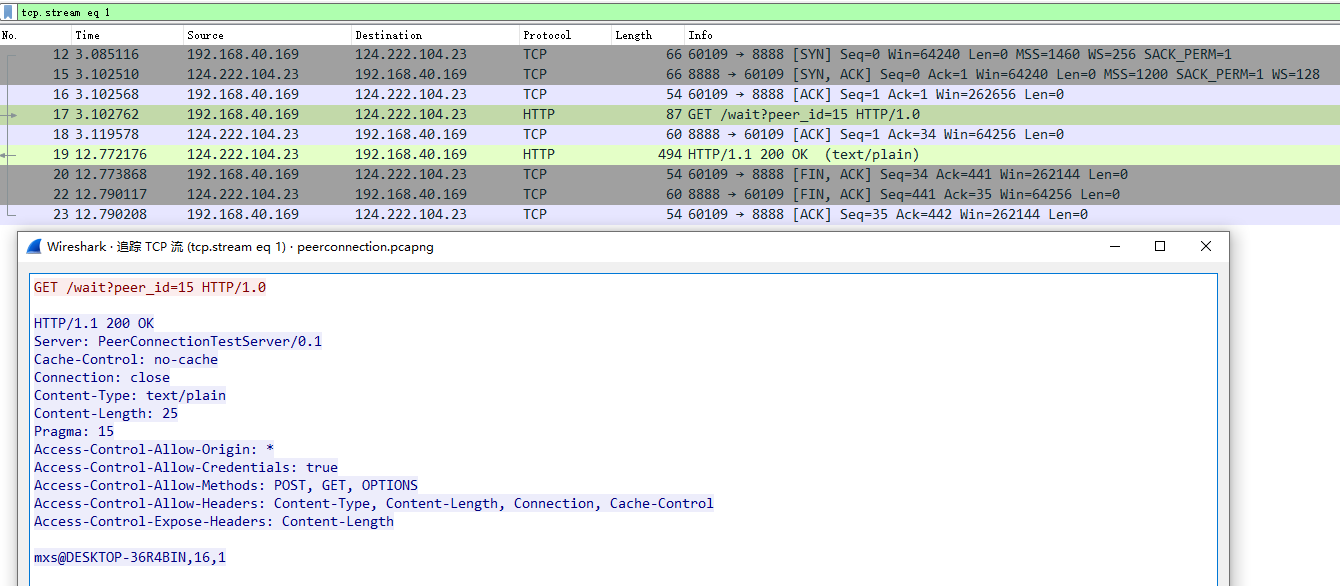
Task: Sort packets by the No. column header
Action: [x=36, y=35]
